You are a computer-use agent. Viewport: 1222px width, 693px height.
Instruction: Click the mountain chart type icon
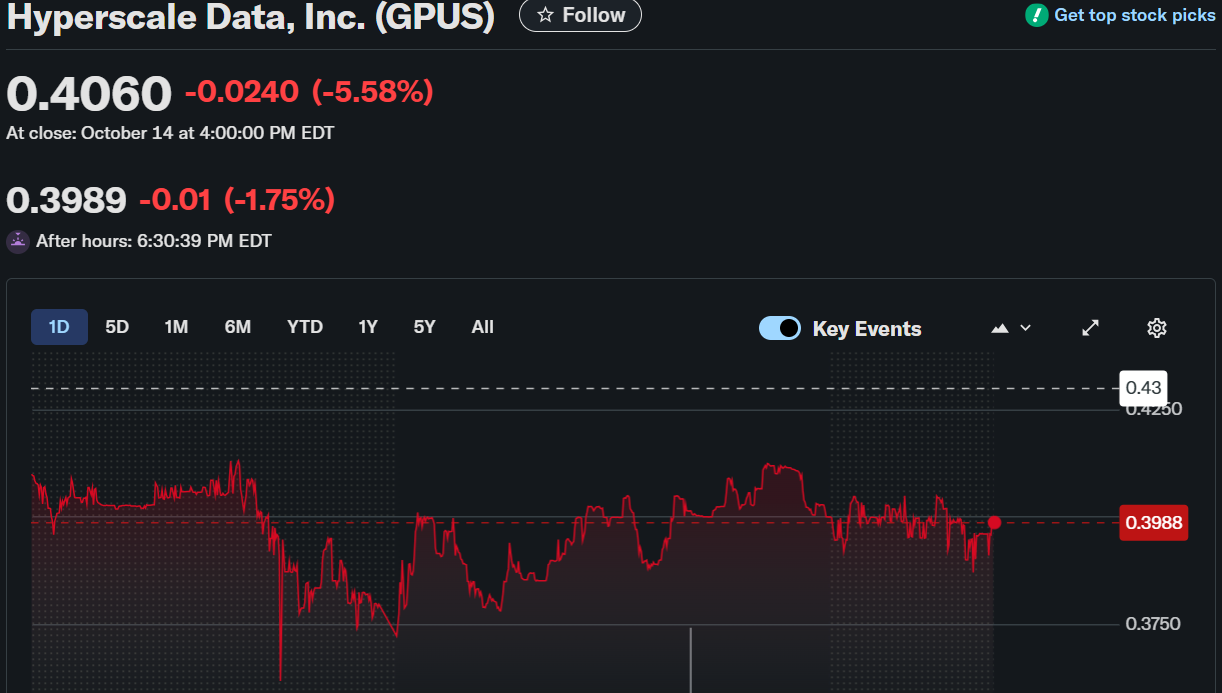click(x=1000, y=328)
